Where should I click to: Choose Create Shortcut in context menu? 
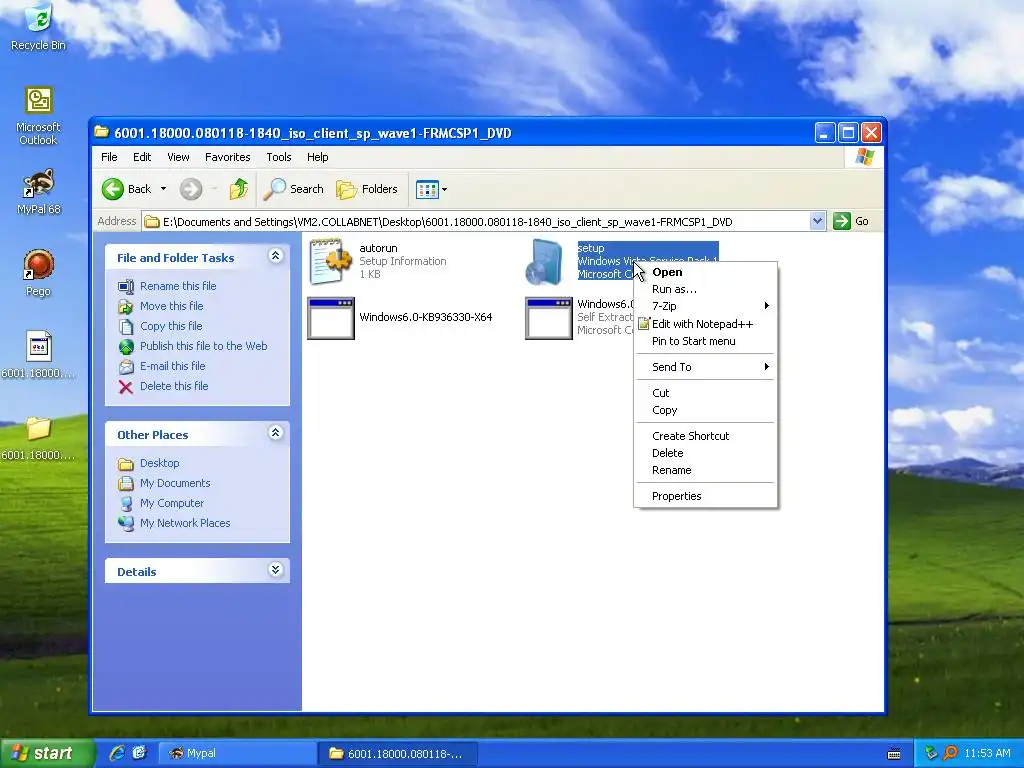click(706, 436)
